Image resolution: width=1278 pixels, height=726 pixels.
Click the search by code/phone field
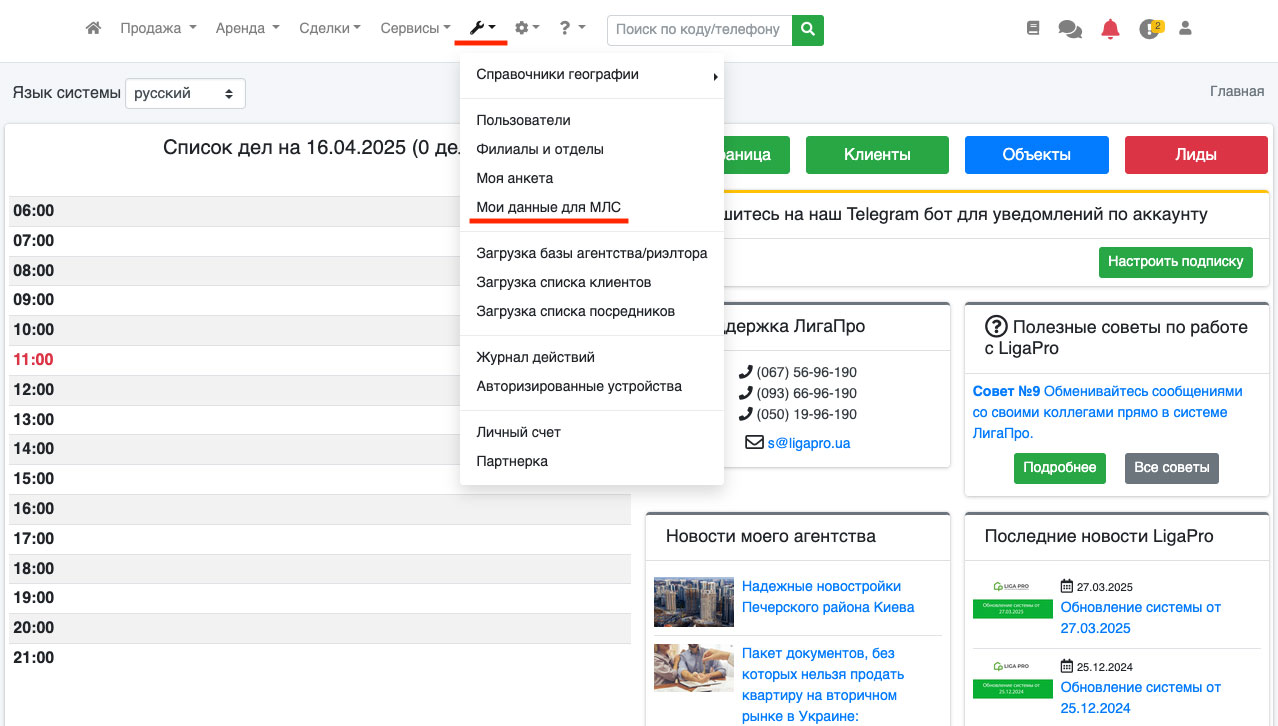click(699, 30)
